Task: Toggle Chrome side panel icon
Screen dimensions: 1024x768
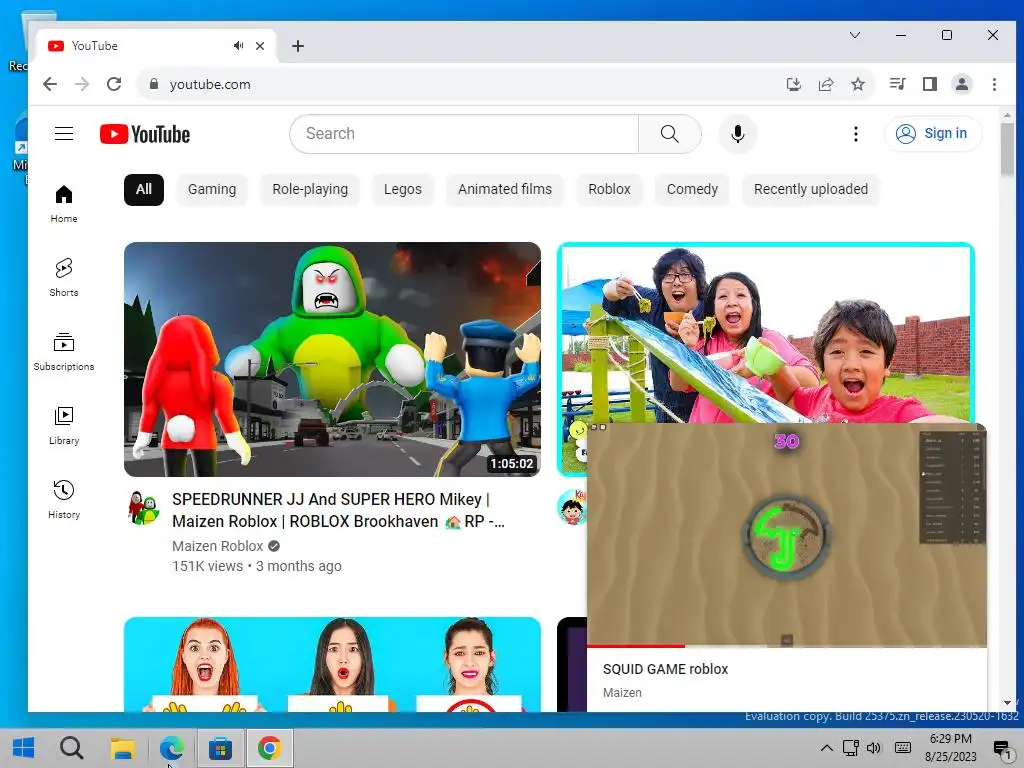Action: point(930,84)
